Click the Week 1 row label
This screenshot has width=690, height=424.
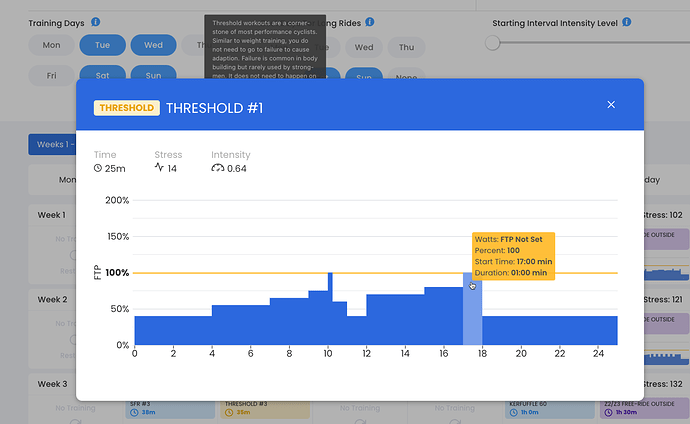[51, 215]
